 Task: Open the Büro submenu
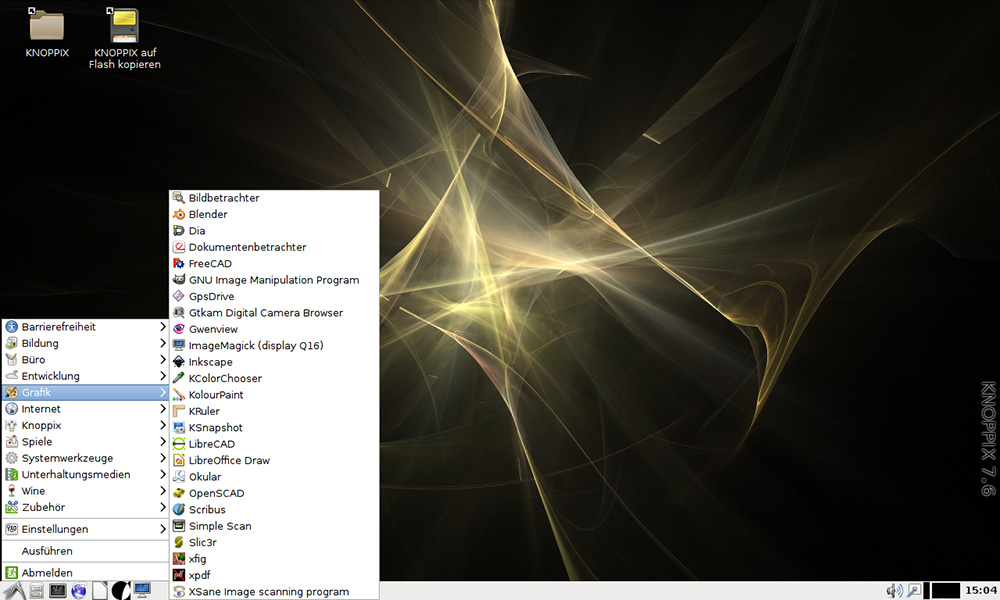85,360
